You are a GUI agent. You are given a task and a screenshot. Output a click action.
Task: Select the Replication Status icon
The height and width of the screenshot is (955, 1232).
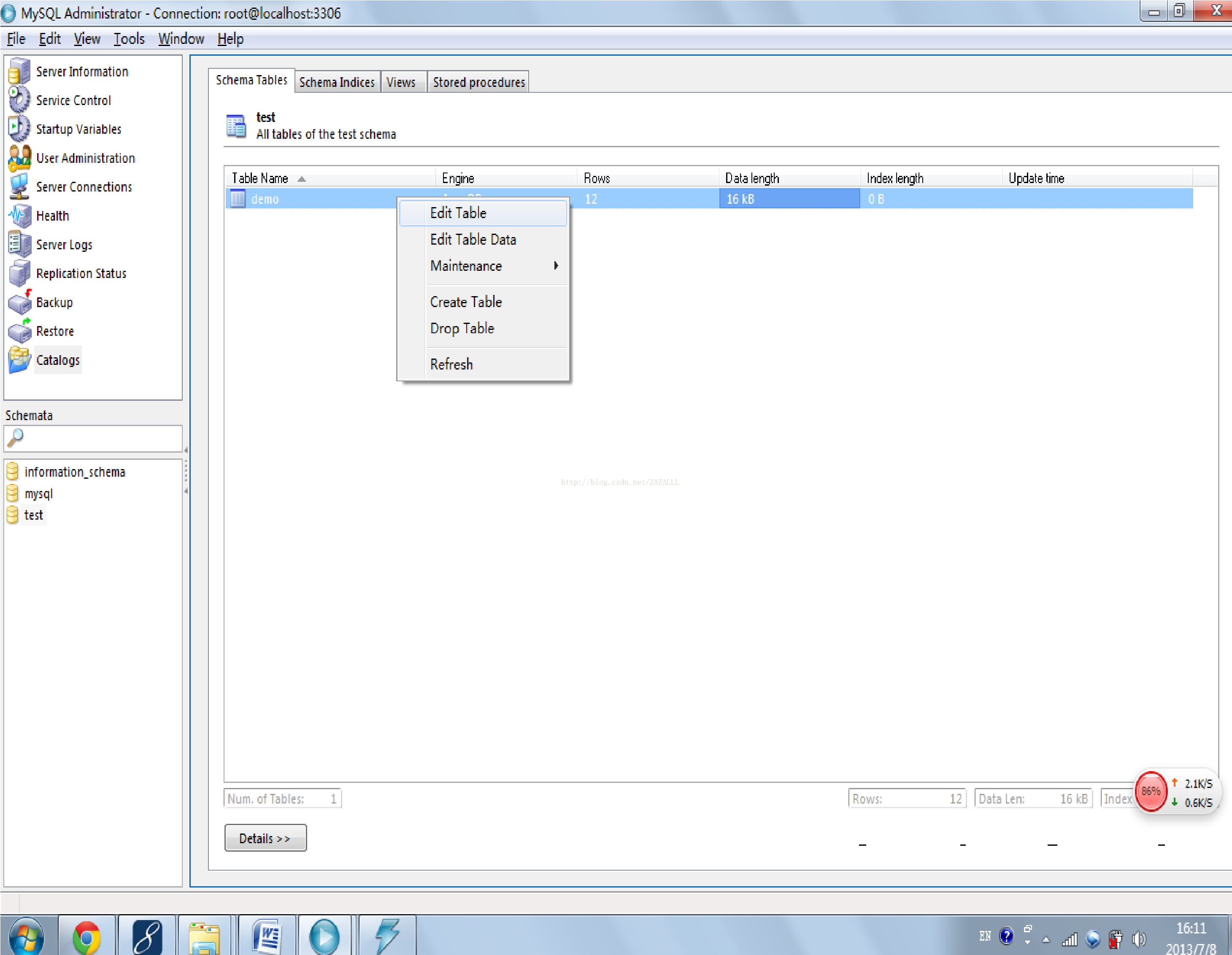pos(19,273)
